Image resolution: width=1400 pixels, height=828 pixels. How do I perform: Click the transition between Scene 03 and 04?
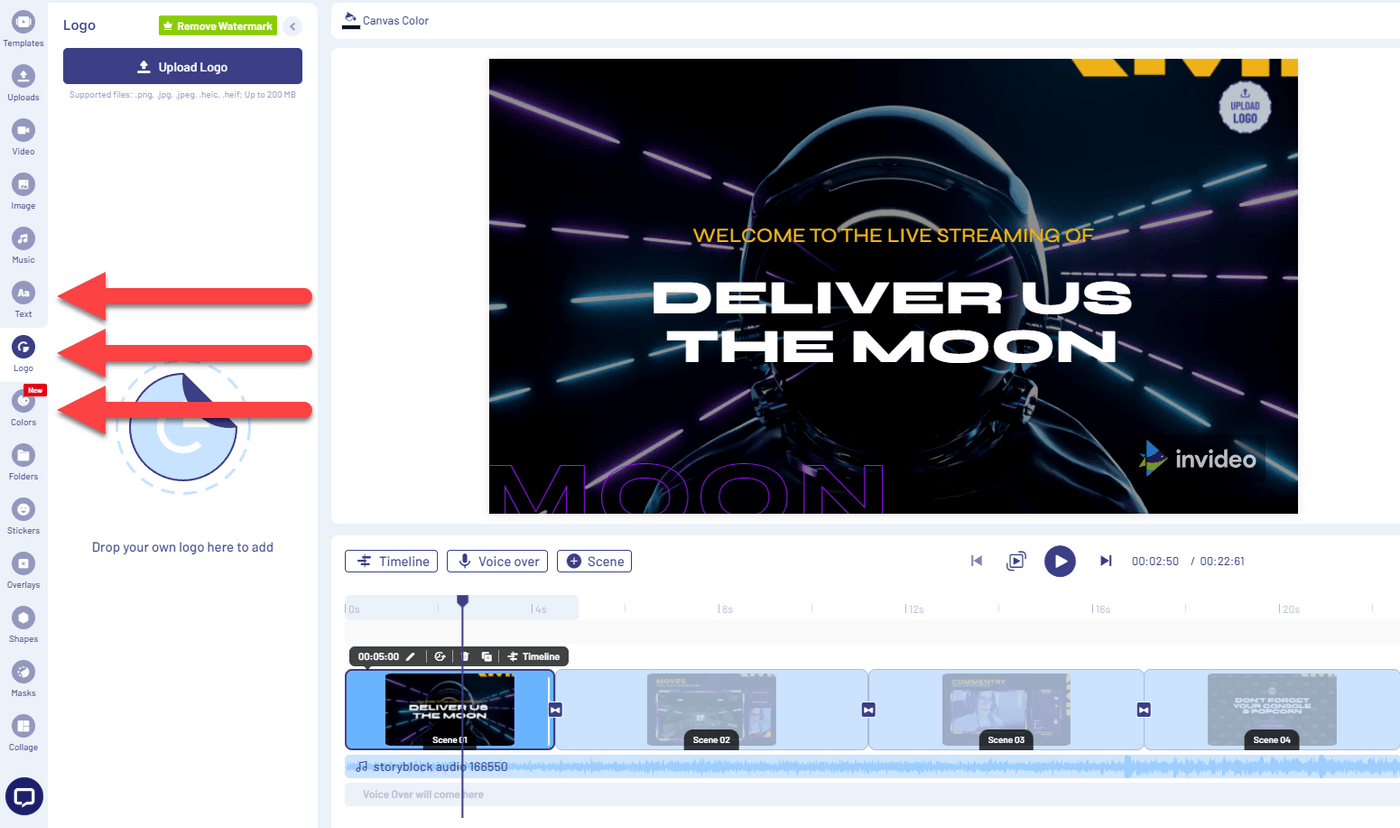pyautogui.click(x=1143, y=709)
